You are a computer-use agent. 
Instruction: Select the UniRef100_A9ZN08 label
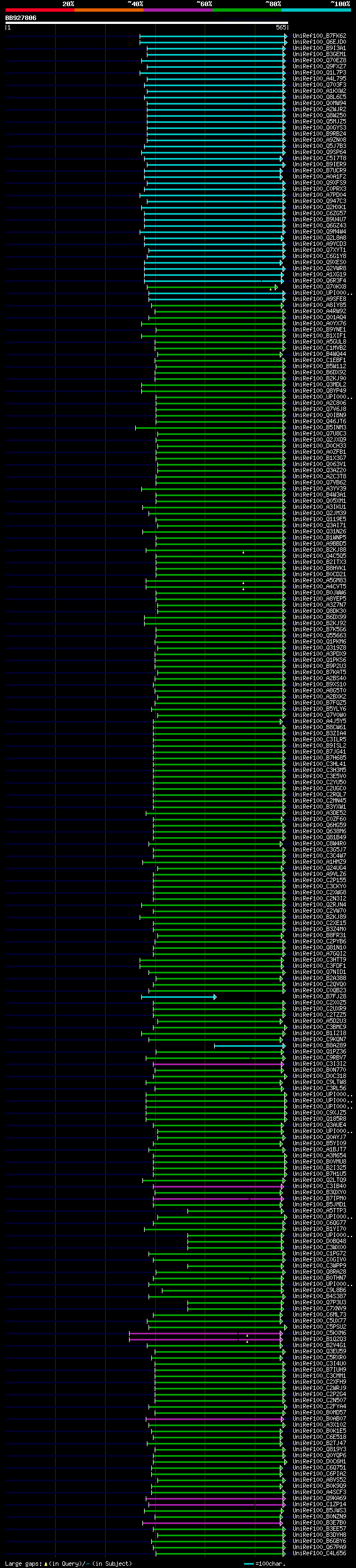(x=319, y=140)
